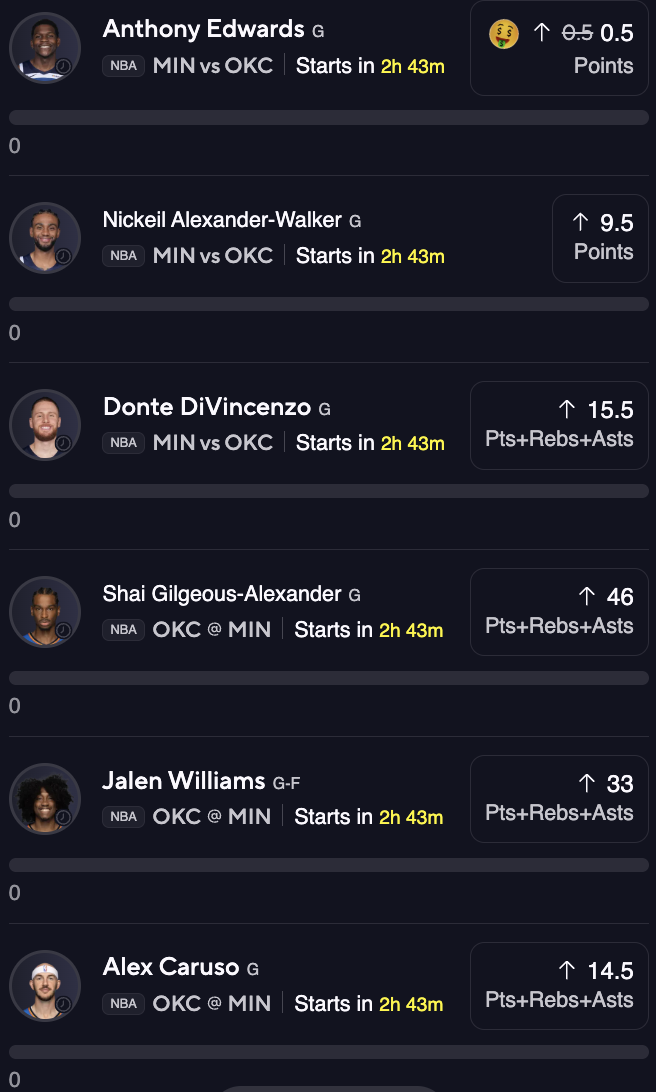Click the NBA badge under Donte DiVincenzo
The width and height of the screenshot is (656, 1092).
coord(123,442)
